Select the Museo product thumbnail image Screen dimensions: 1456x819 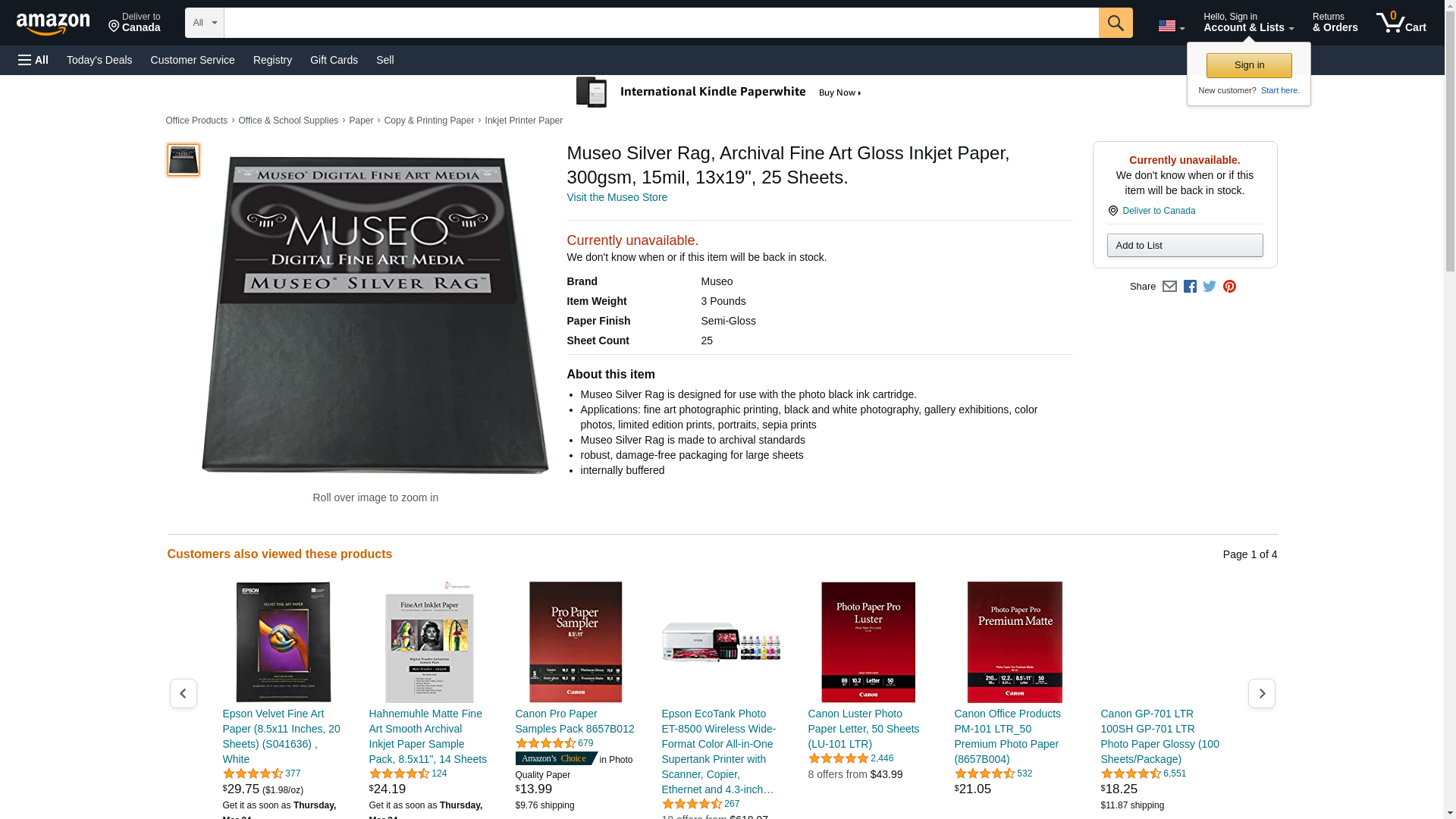184,160
